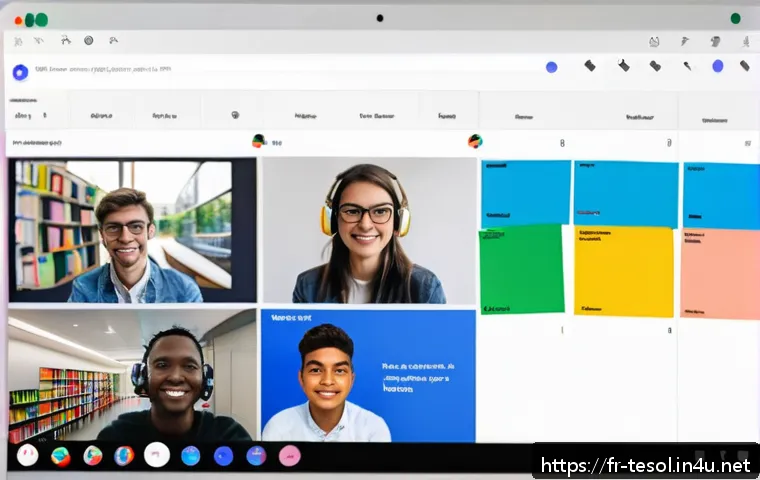Select the salmon pink sticky note
This screenshot has width=760, height=480.
coord(720,273)
